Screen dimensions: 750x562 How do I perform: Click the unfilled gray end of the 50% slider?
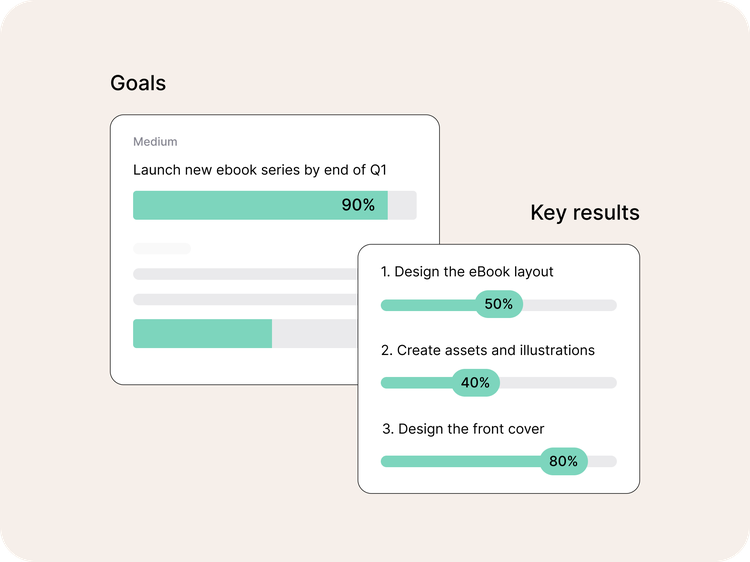[x=570, y=305]
